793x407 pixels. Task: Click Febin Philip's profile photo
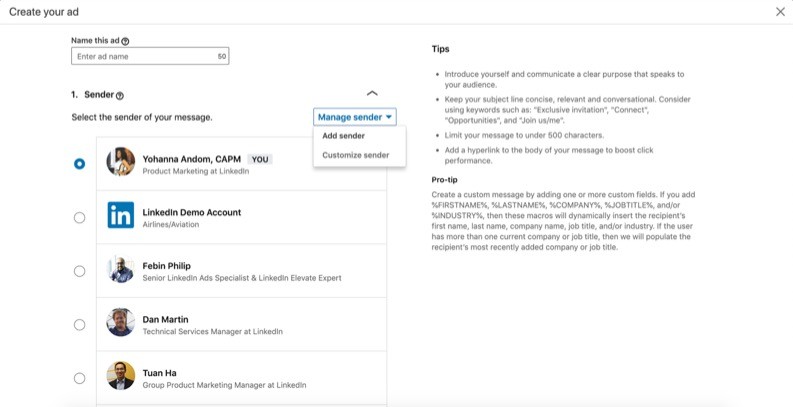click(x=121, y=270)
